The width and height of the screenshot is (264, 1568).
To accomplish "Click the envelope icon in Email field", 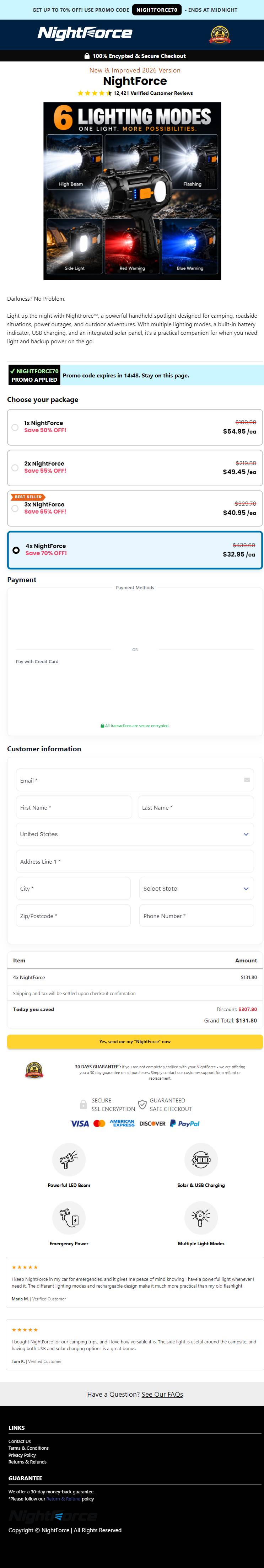I will [247, 780].
